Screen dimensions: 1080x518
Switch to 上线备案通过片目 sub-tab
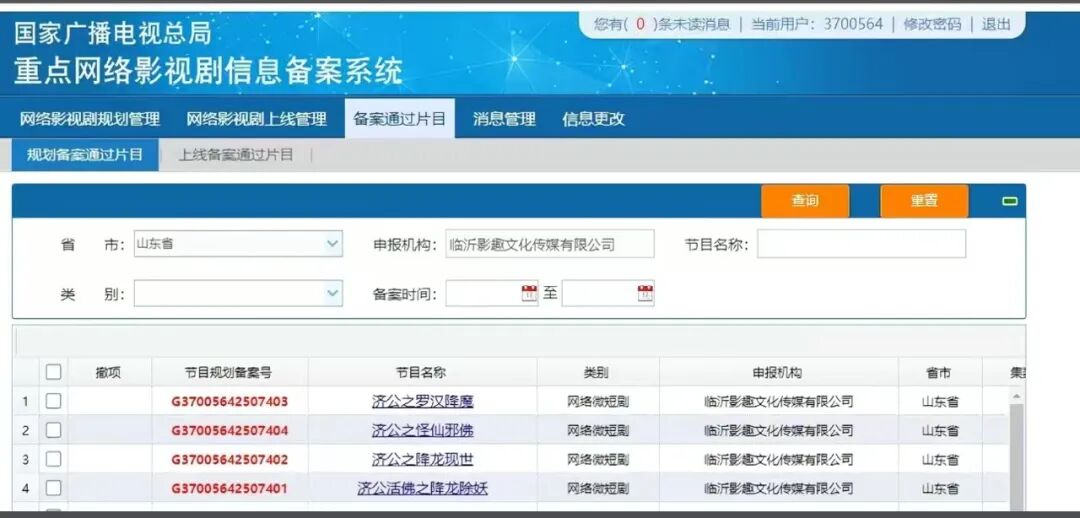[236, 155]
